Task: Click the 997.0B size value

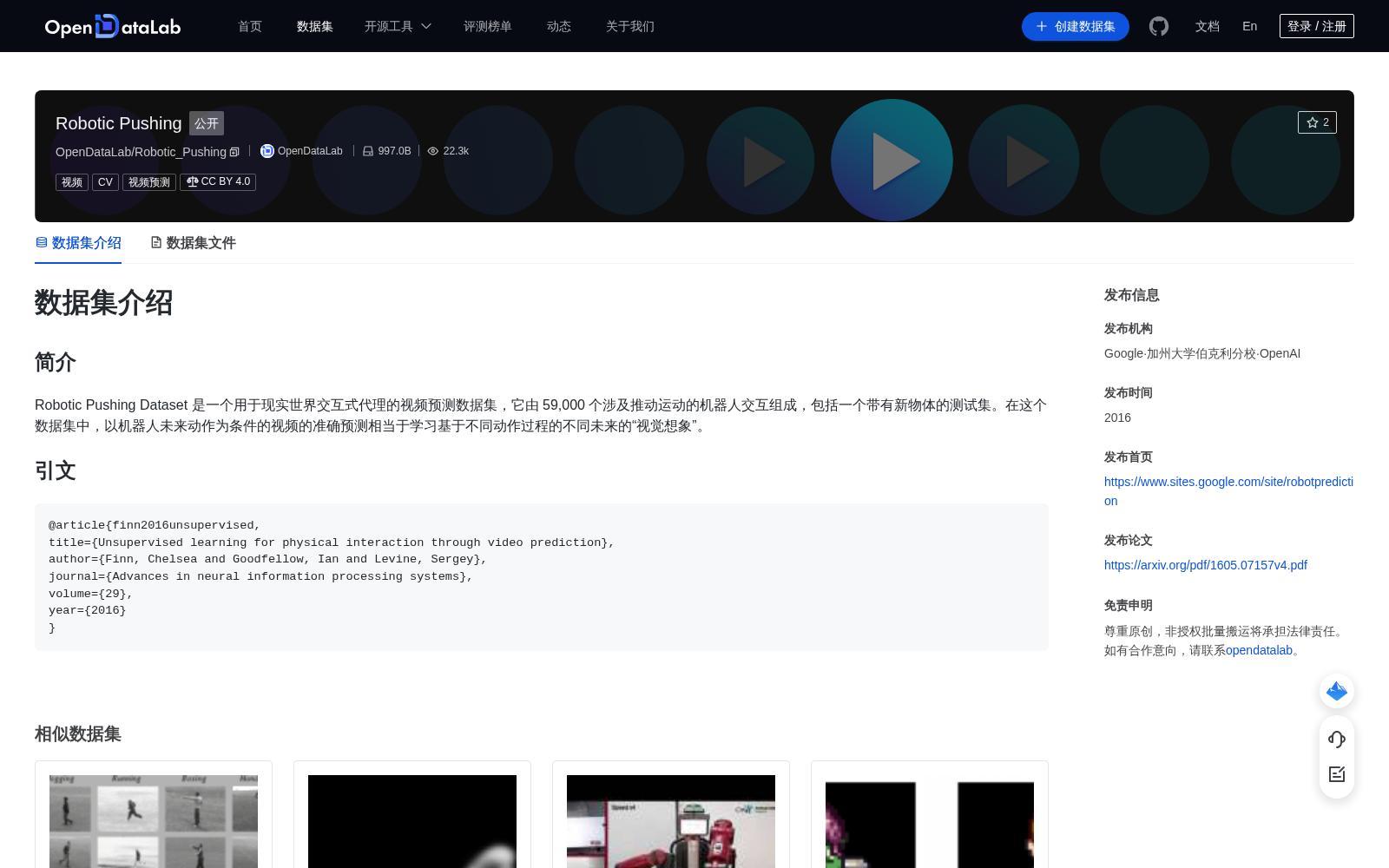Action: (x=395, y=151)
